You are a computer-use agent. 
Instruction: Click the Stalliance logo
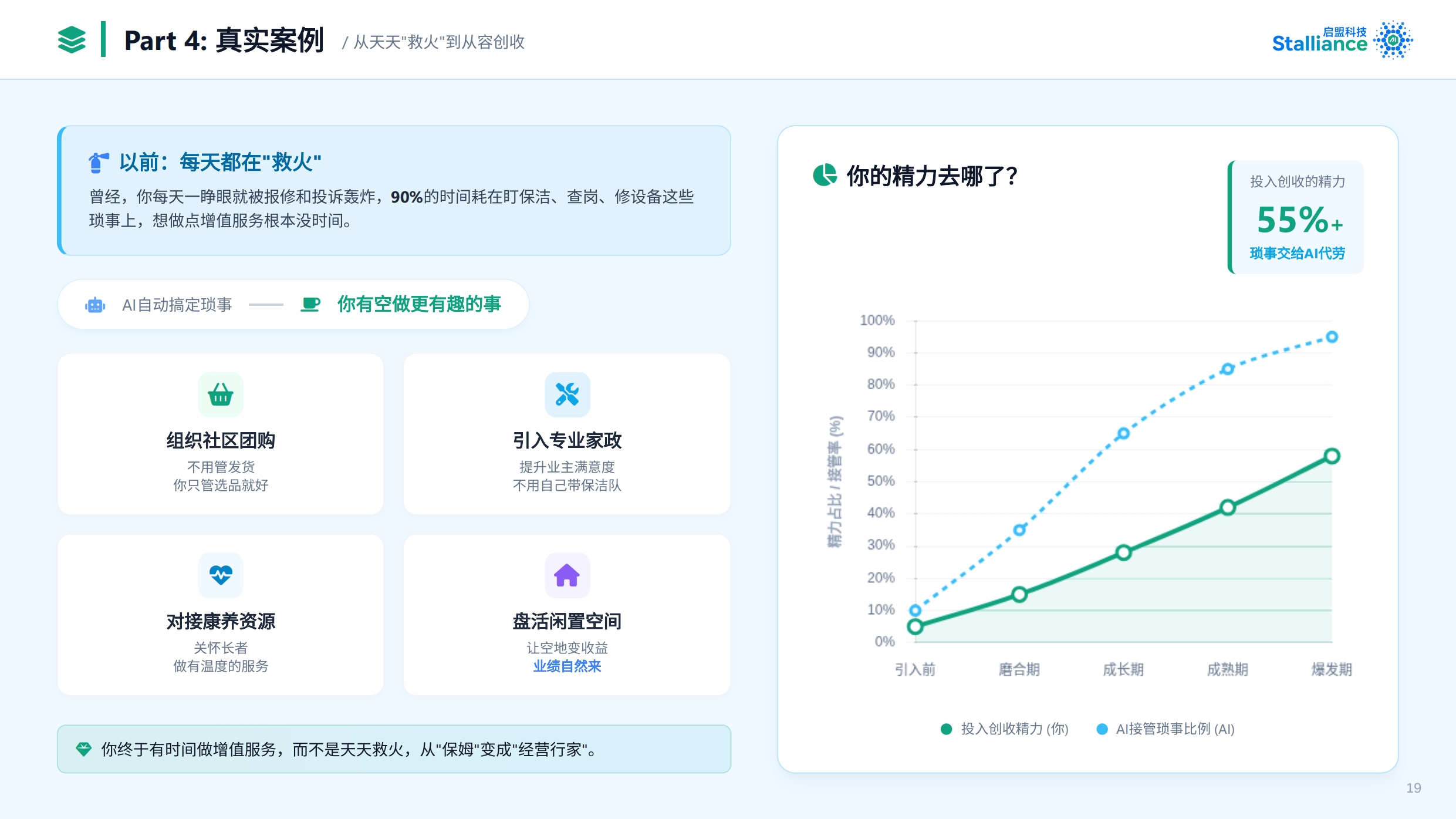click(1342, 40)
